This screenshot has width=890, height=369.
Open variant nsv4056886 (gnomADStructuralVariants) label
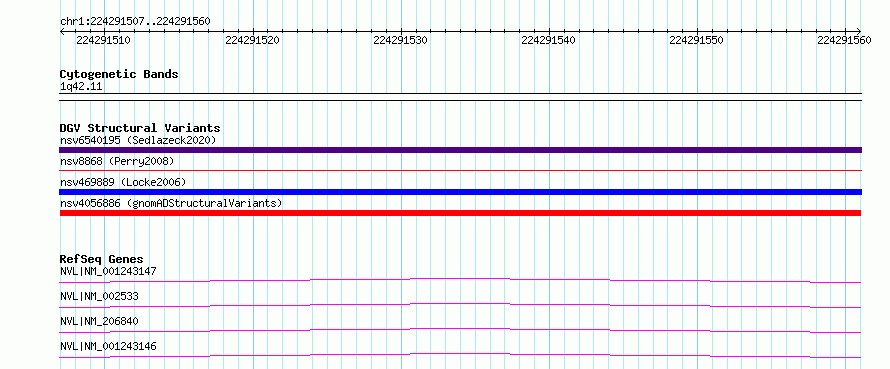pos(171,203)
